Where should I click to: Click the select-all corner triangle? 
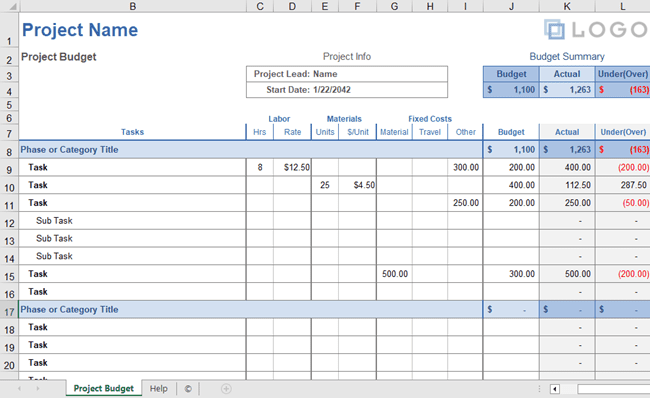(x=12, y=6)
